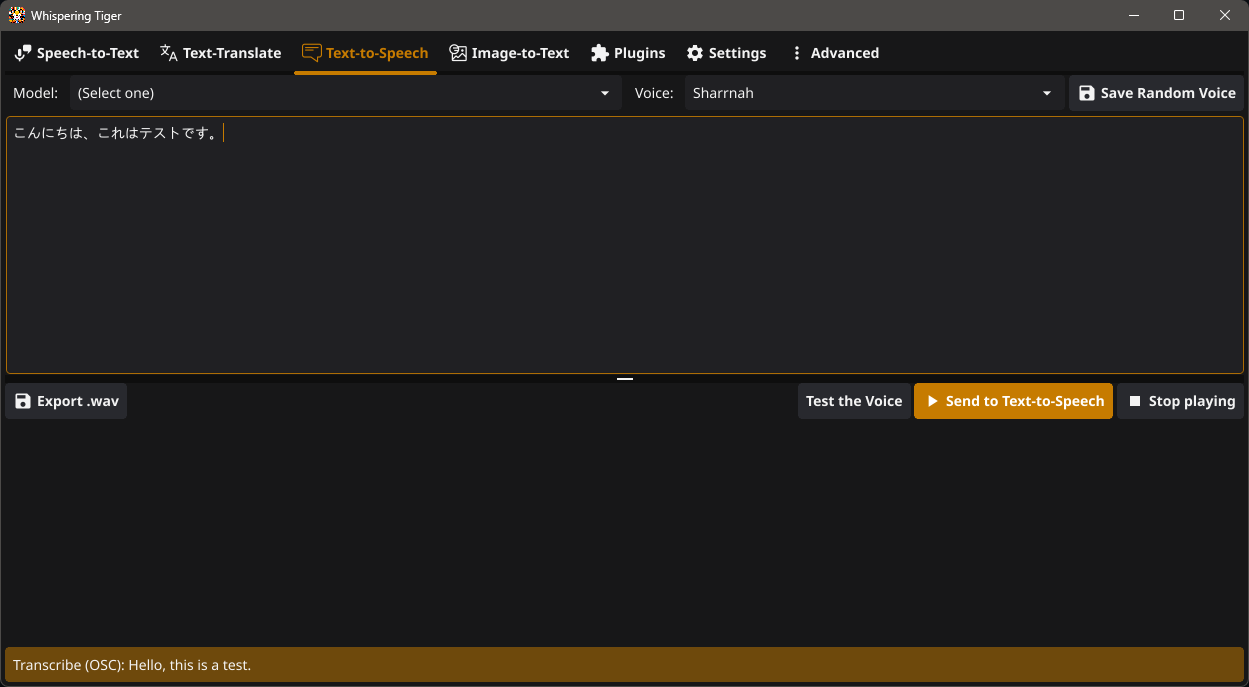Open the Speech-to-Text tab

[x=77, y=53]
